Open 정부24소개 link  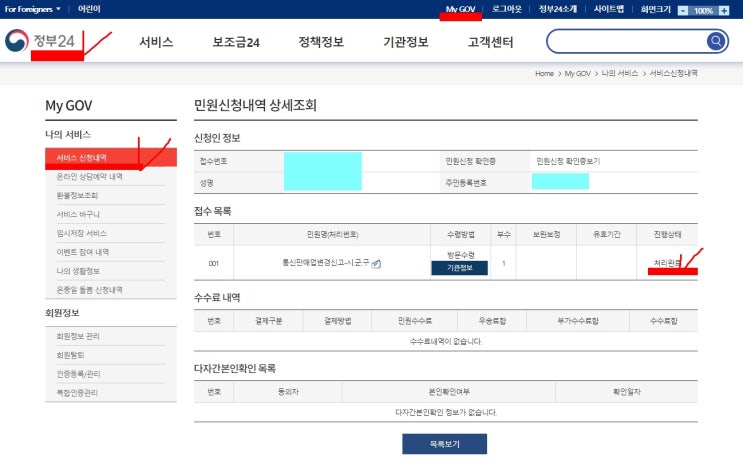coord(558,9)
